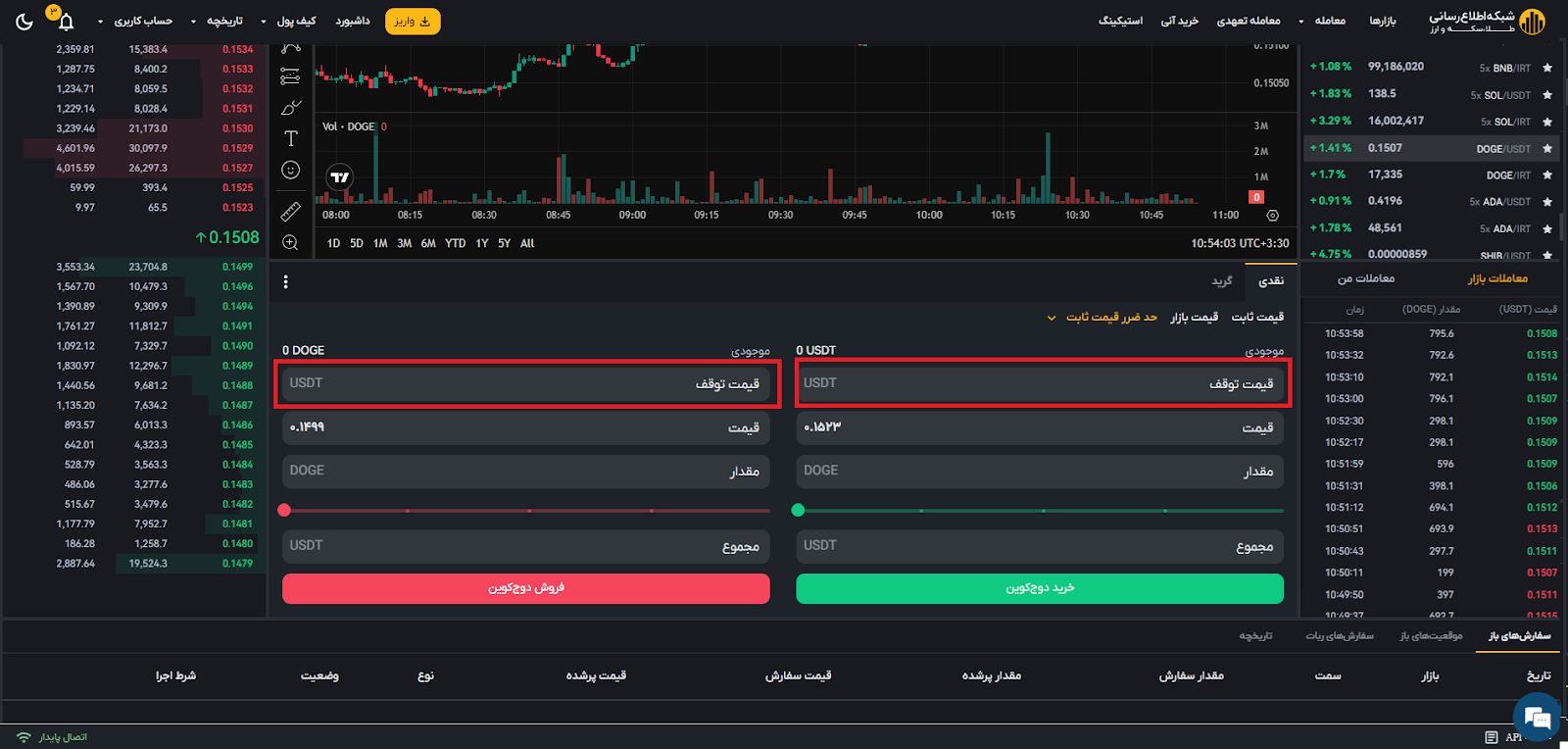The width and height of the screenshot is (1568, 749).
Task: Open the live chat support bubble
Action: (x=1536, y=719)
